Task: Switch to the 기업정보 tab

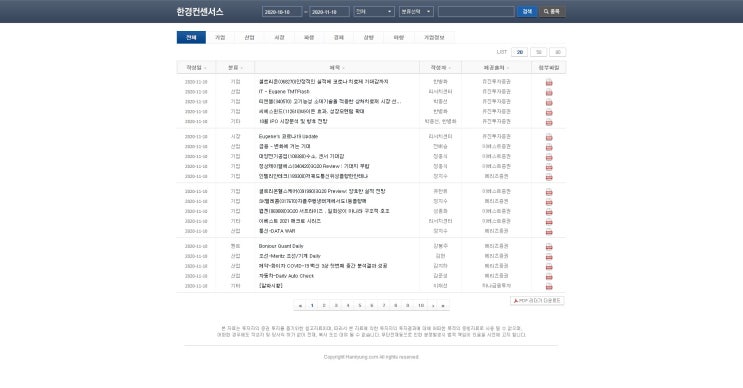Action: pyautogui.click(x=434, y=37)
